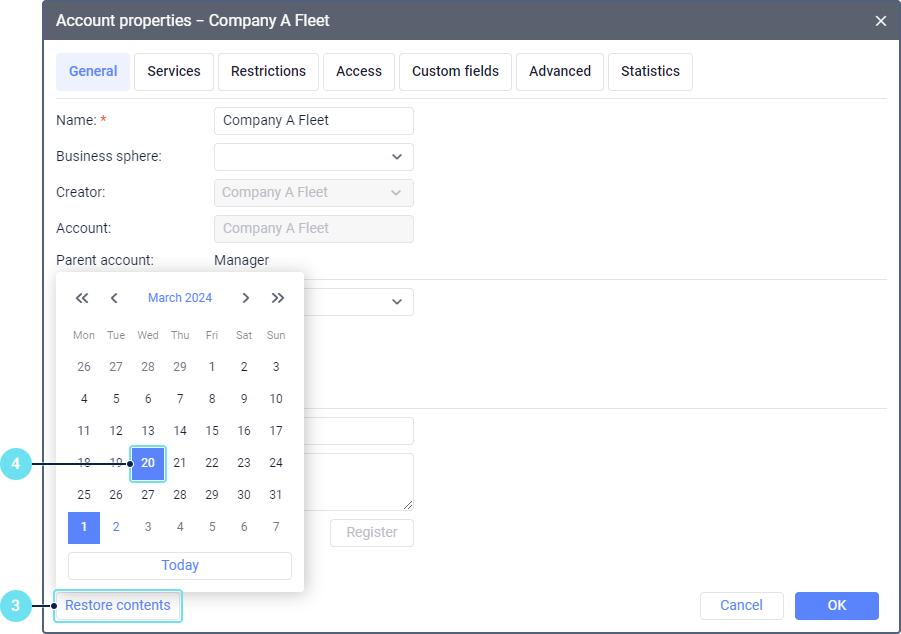
Task: Close the Account properties dialog
Action: [x=880, y=20]
